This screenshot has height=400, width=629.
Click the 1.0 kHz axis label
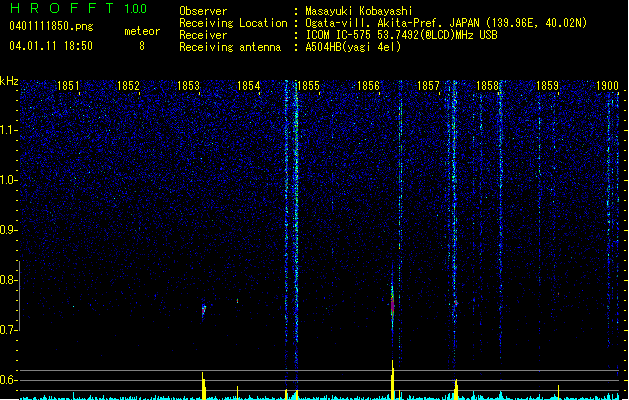(8, 180)
